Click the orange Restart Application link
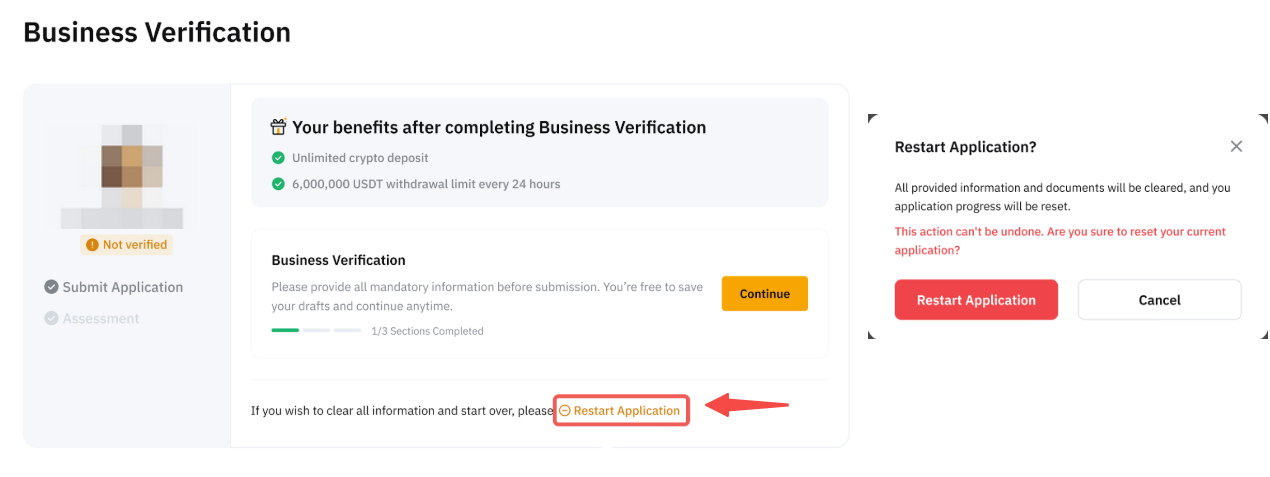This screenshot has height=477, width=1270. tap(626, 411)
